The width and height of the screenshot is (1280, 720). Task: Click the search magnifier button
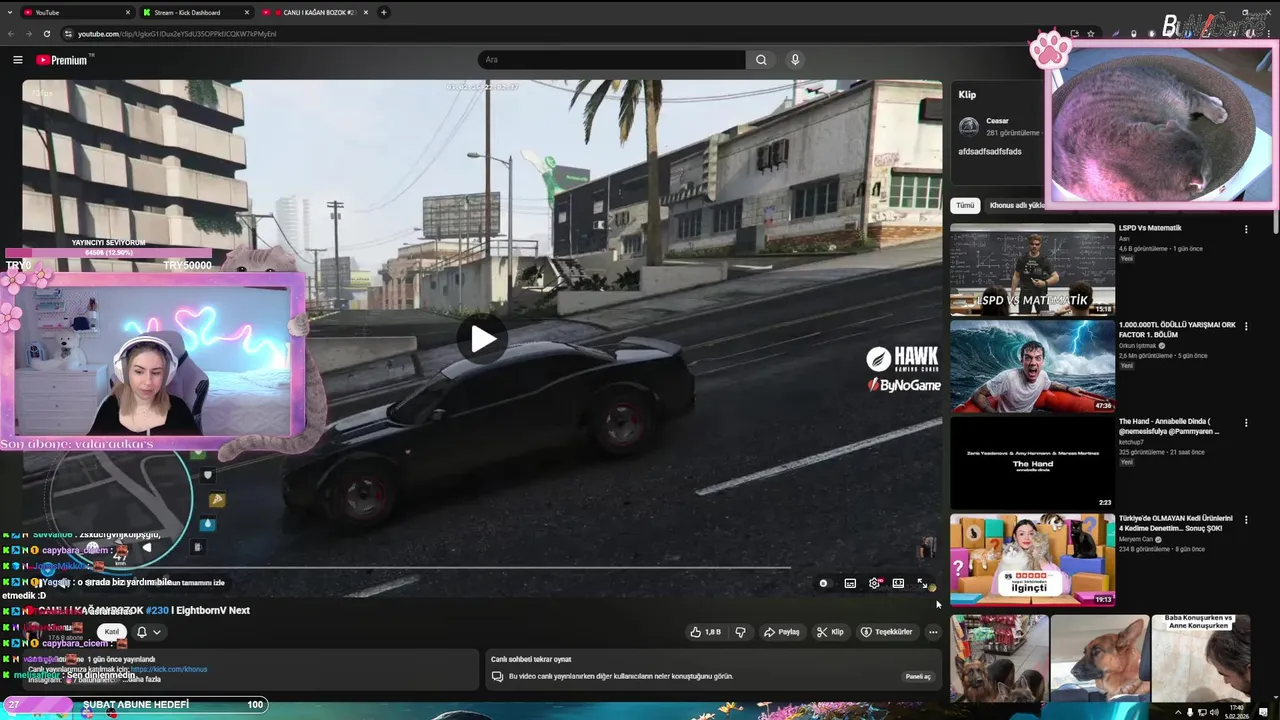click(761, 60)
